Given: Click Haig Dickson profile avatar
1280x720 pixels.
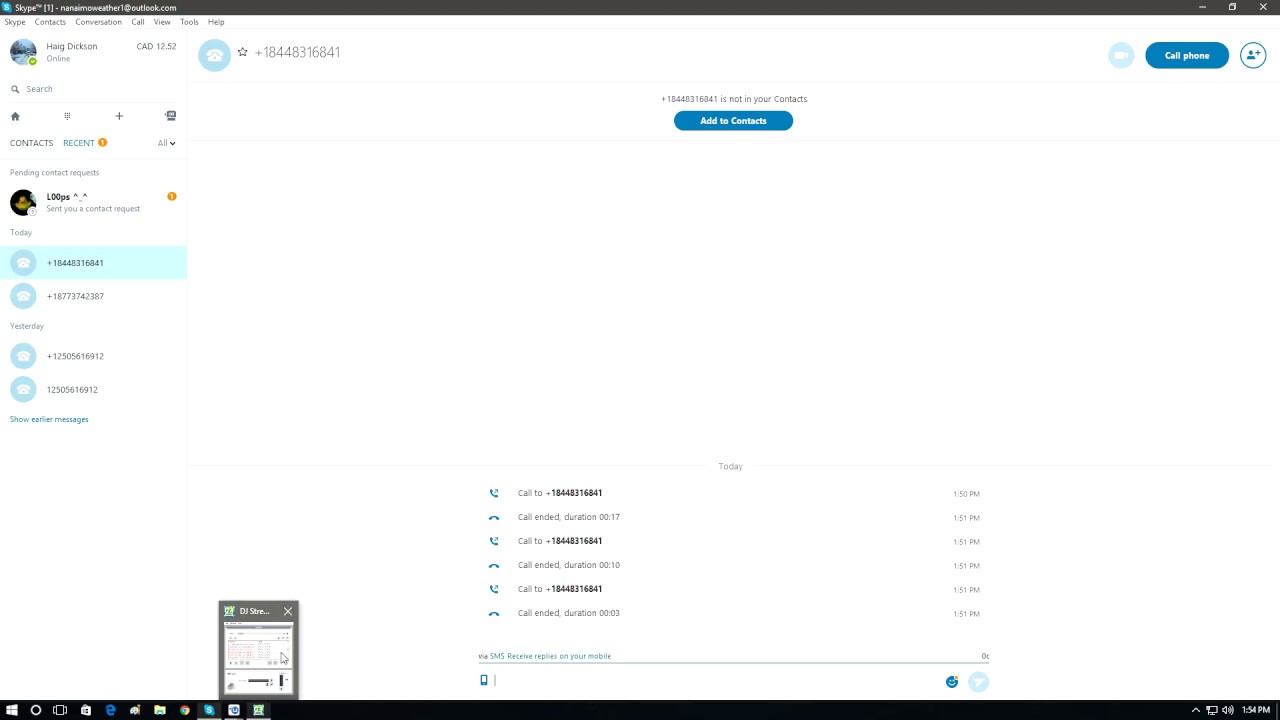Looking at the screenshot, I should [23, 52].
